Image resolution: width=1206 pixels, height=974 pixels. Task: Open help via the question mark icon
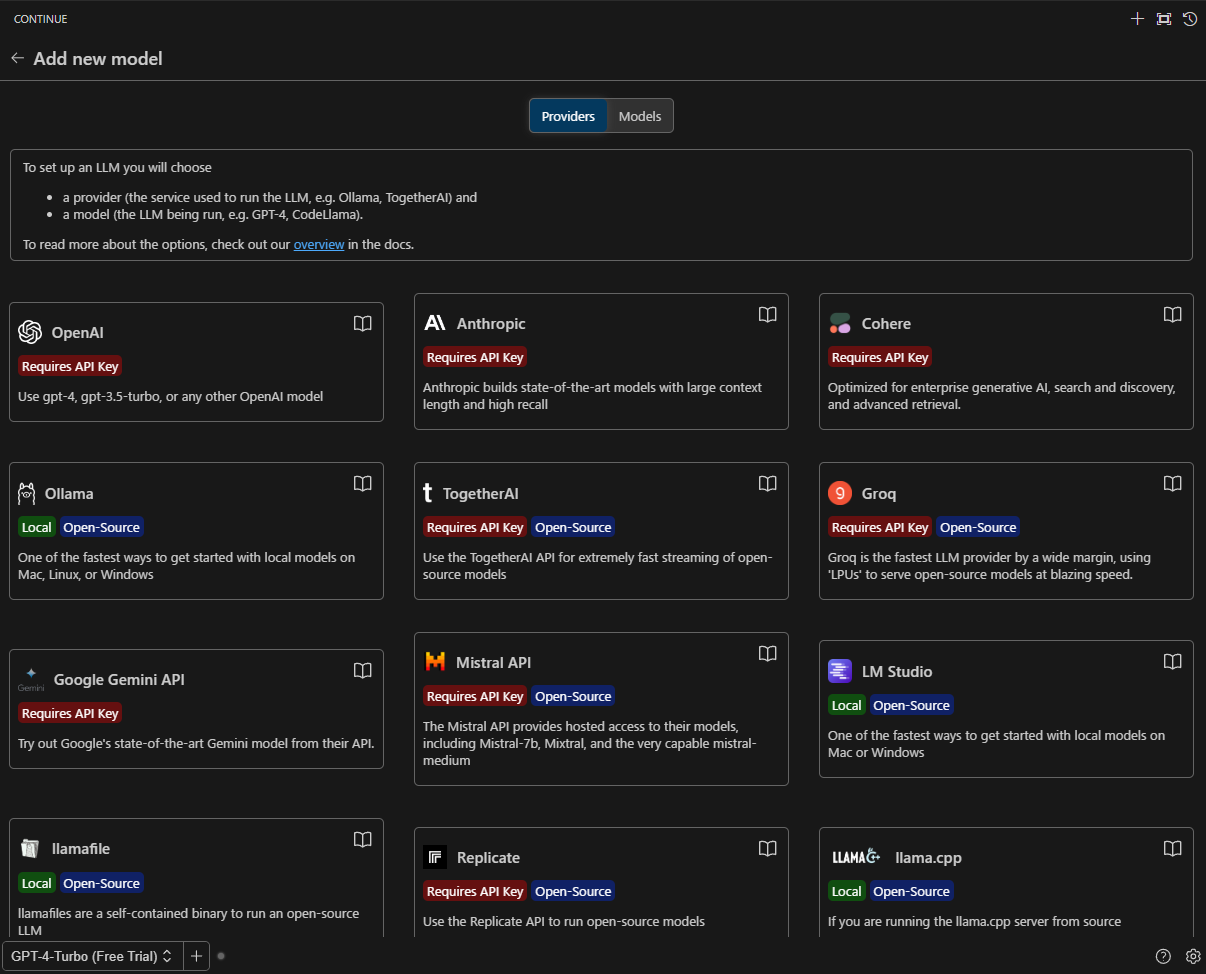1163,956
